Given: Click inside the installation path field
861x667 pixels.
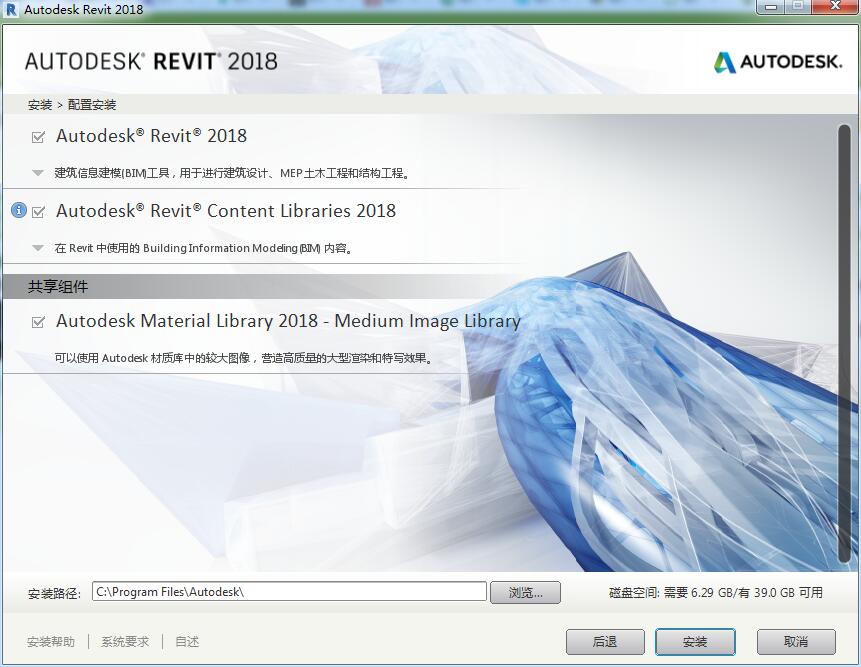Looking at the screenshot, I should point(290,591).
